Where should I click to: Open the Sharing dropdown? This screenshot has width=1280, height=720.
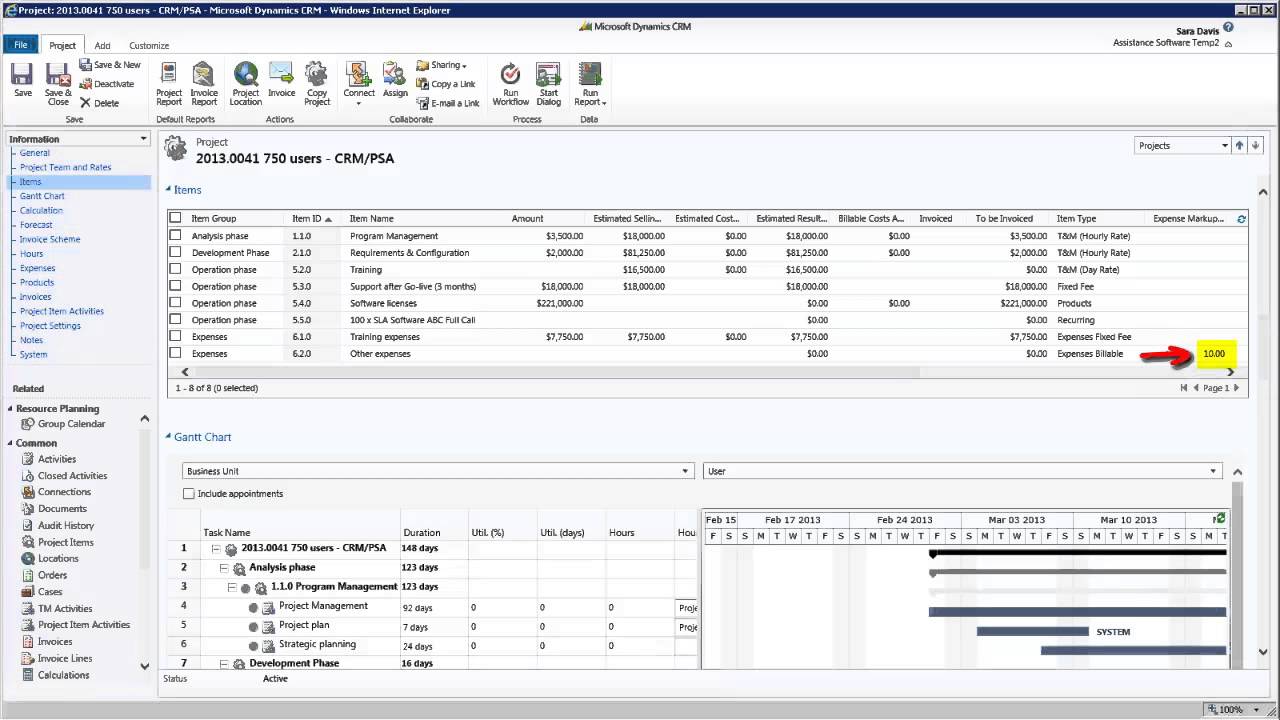[x=441, y=65]
